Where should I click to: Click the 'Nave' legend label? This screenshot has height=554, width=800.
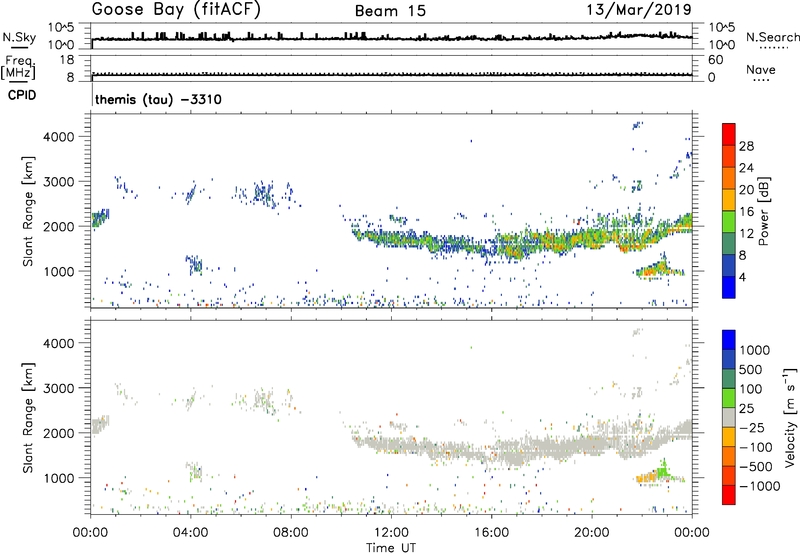pos(761,69)
